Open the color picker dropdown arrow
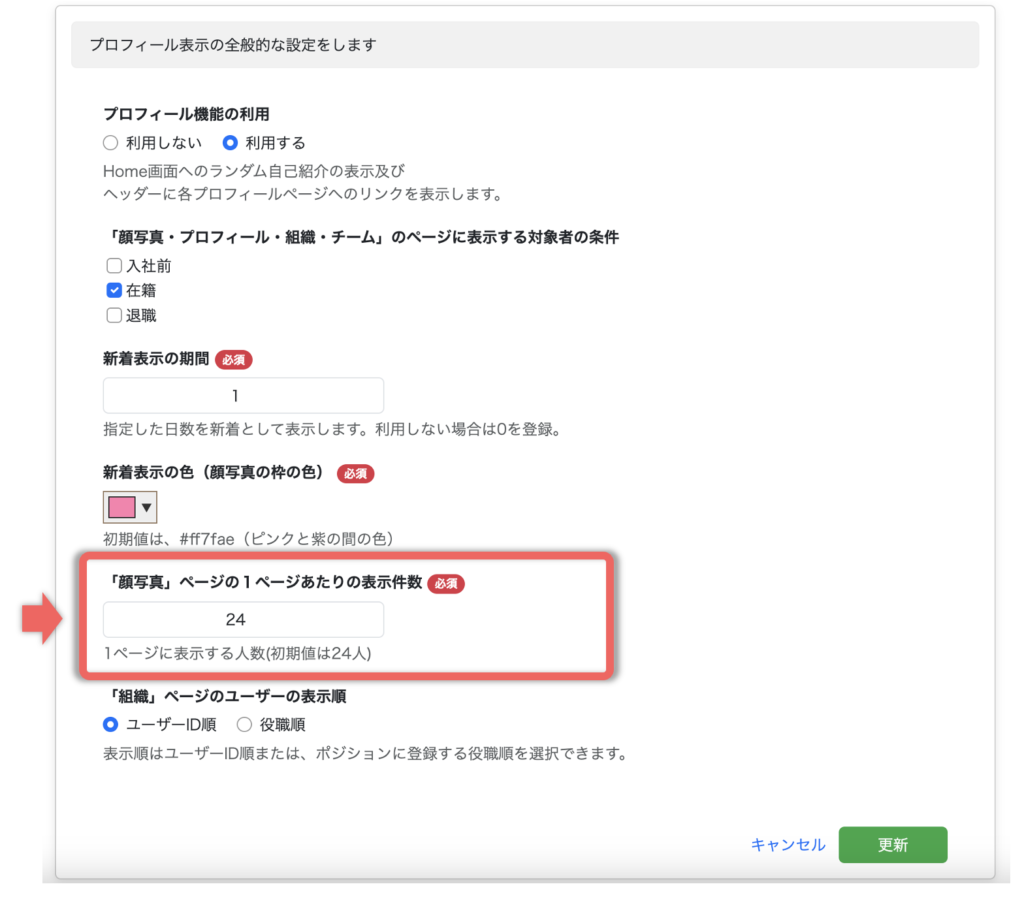This screenshot has height=897, width=1024. pos(147,507)
